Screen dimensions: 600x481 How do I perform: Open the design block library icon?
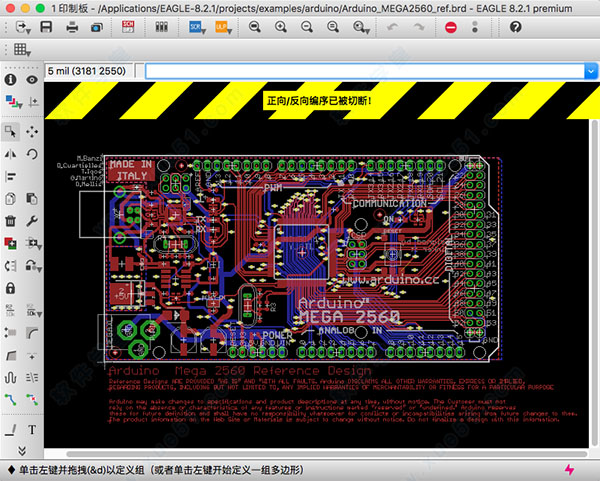(161, 27)
